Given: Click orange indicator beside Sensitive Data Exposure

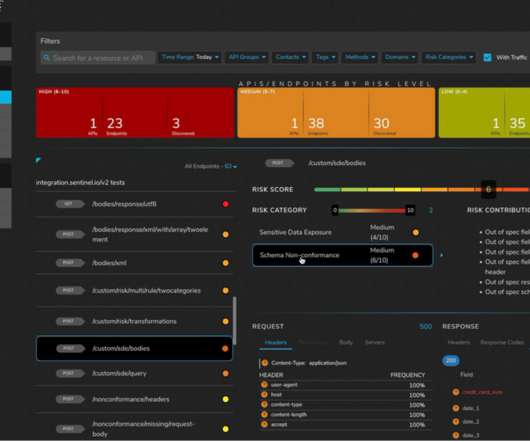Looking at the screenshot, I should (x=416, y=232).
